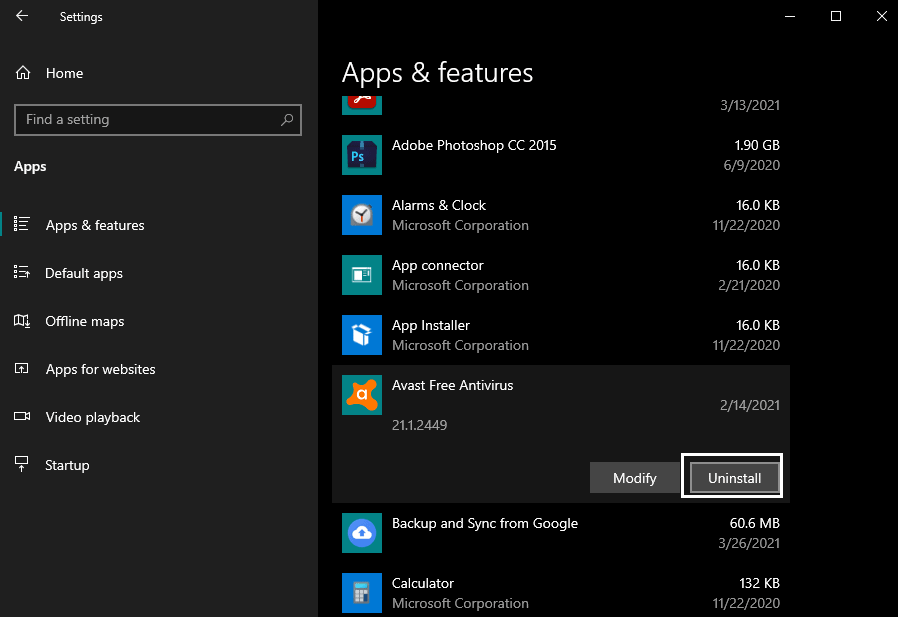Viewport: 898px width, 617px height.
Task: Click the Apps & features sidebar icon
Action: click(x=22, y=224)
